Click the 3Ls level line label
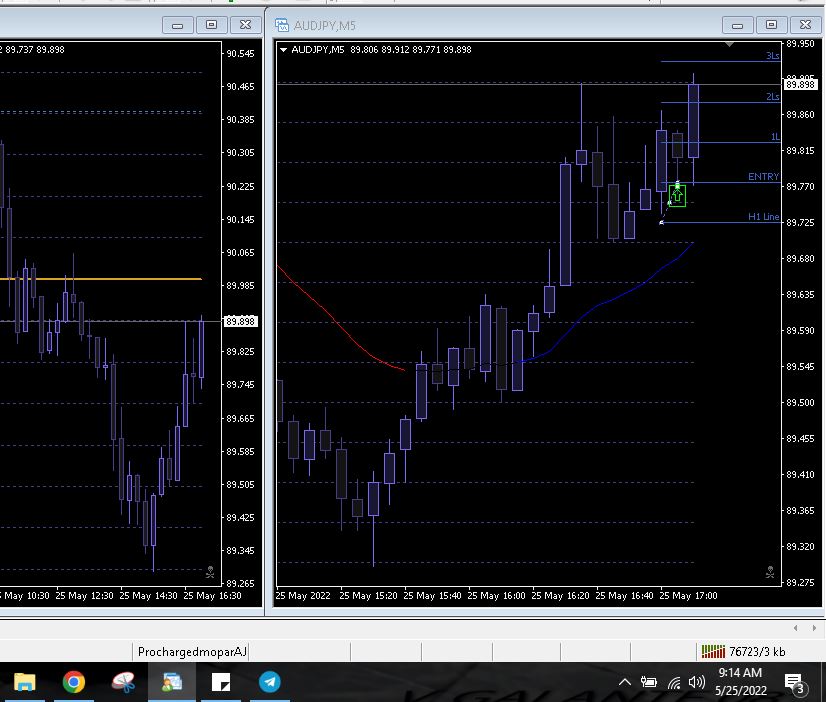 click(772, 57)
